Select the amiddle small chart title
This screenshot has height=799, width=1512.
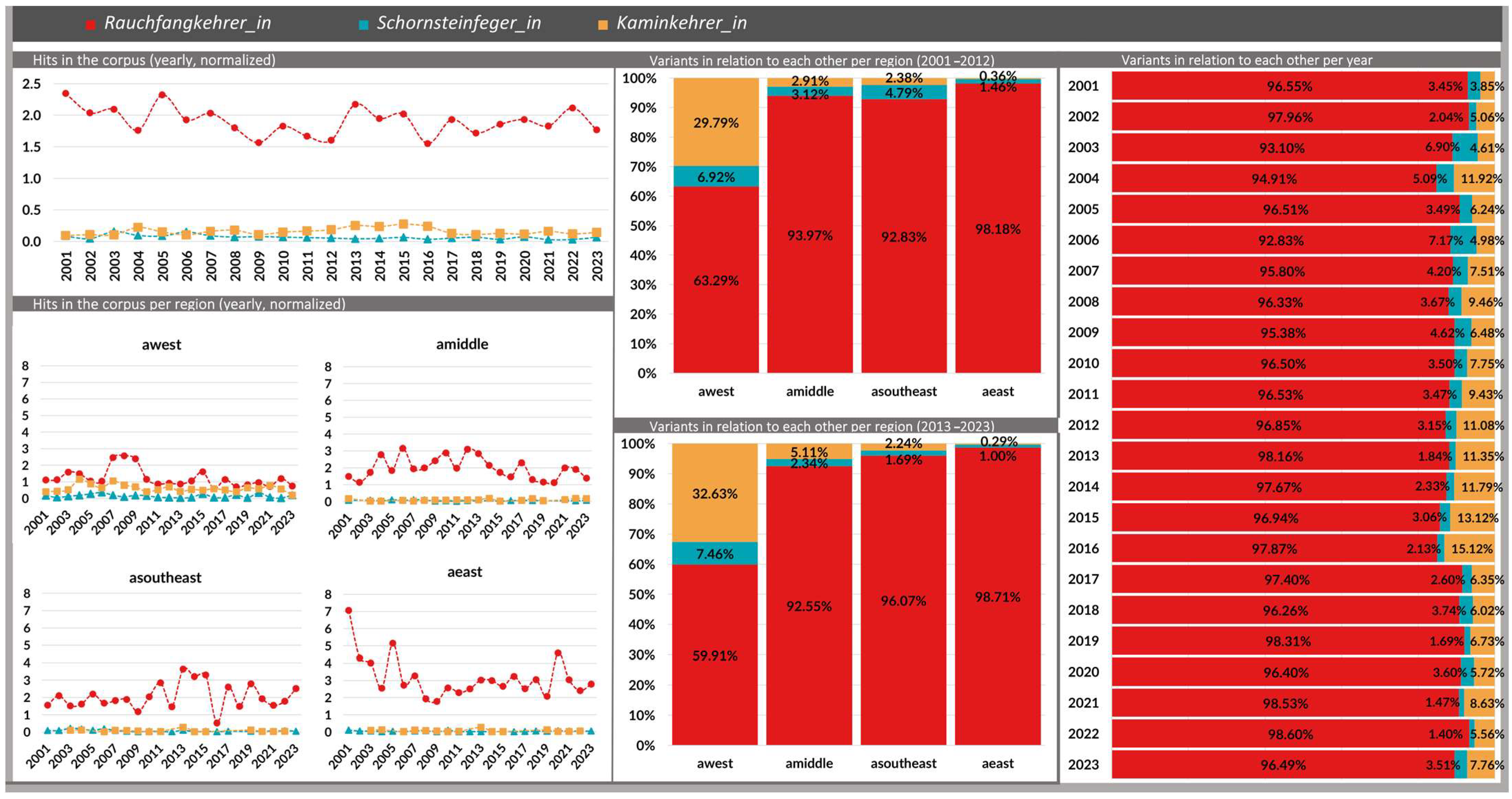[462, 344]
